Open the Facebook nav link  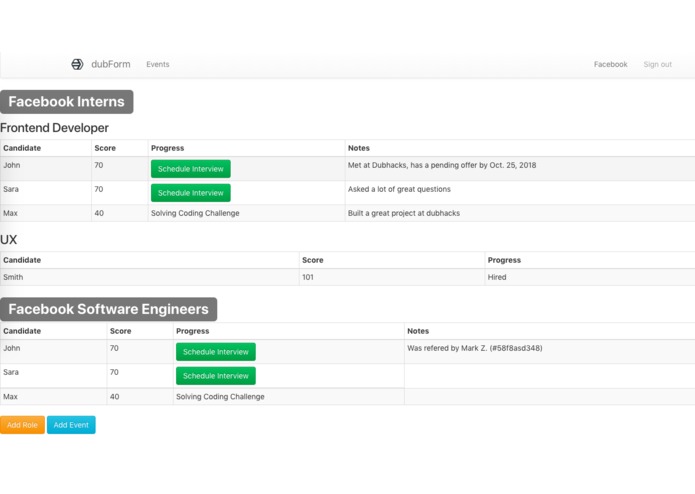point(610,64)
